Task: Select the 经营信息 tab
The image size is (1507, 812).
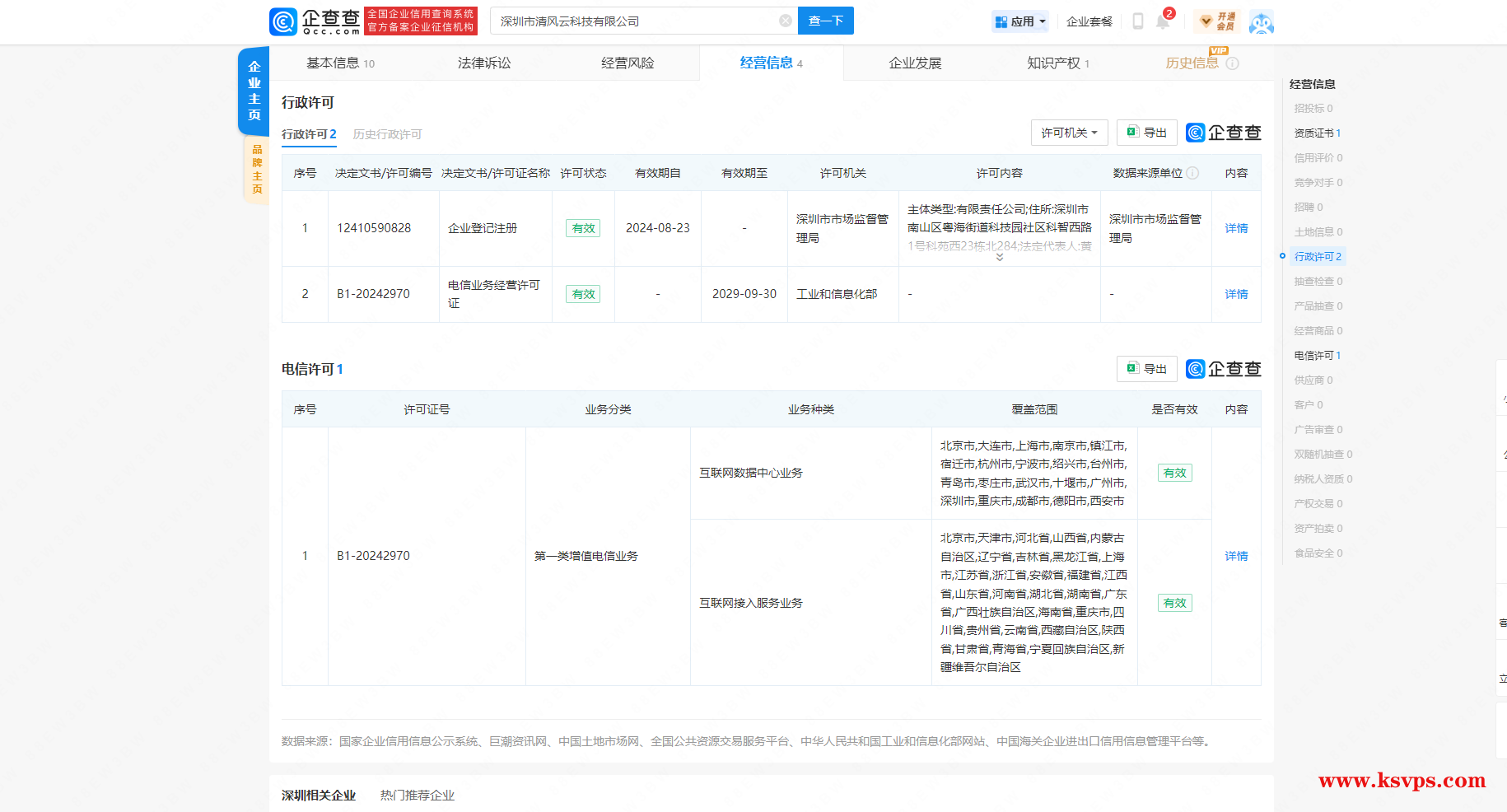Action: pyautogui.click(x=771, y=63)
